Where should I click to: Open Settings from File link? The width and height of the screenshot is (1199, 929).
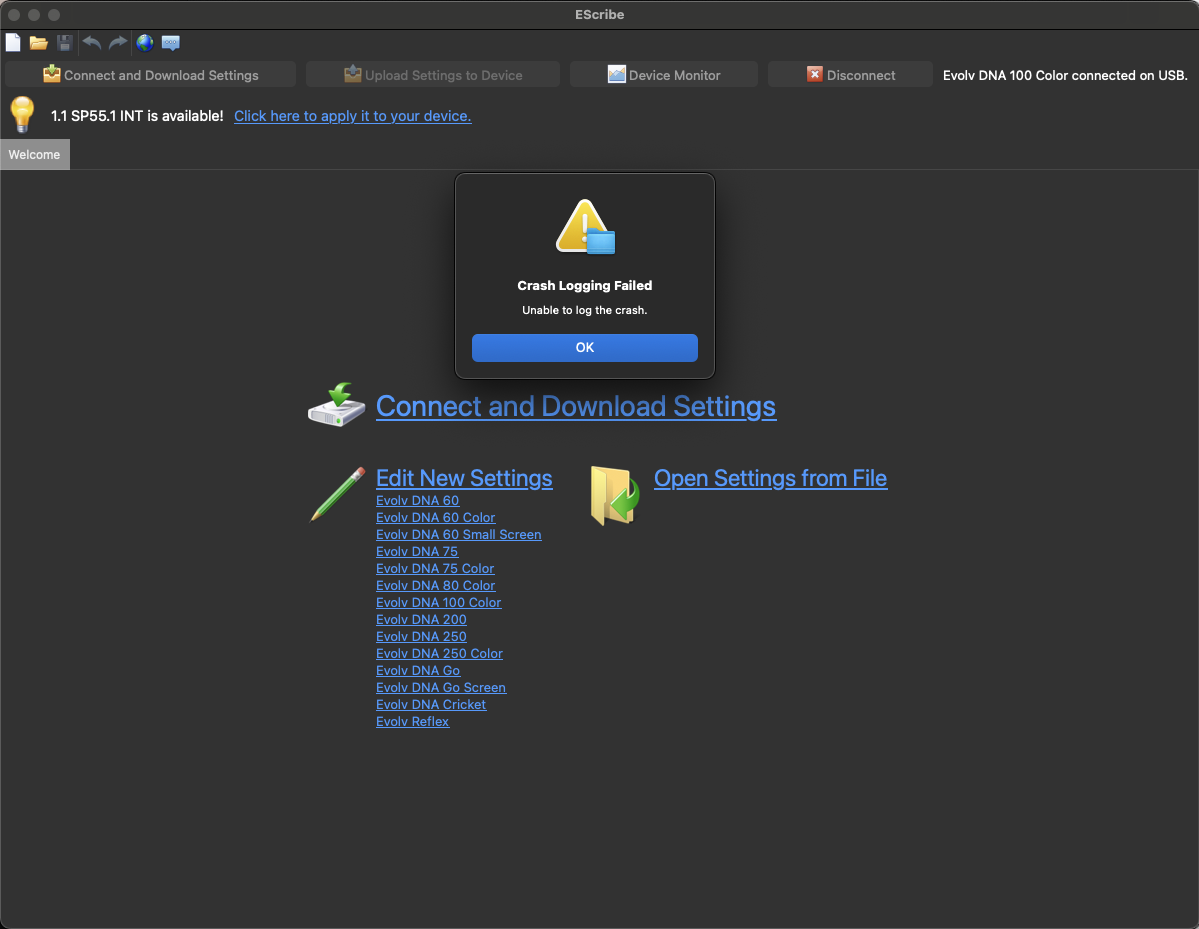(x=770, y=478)
